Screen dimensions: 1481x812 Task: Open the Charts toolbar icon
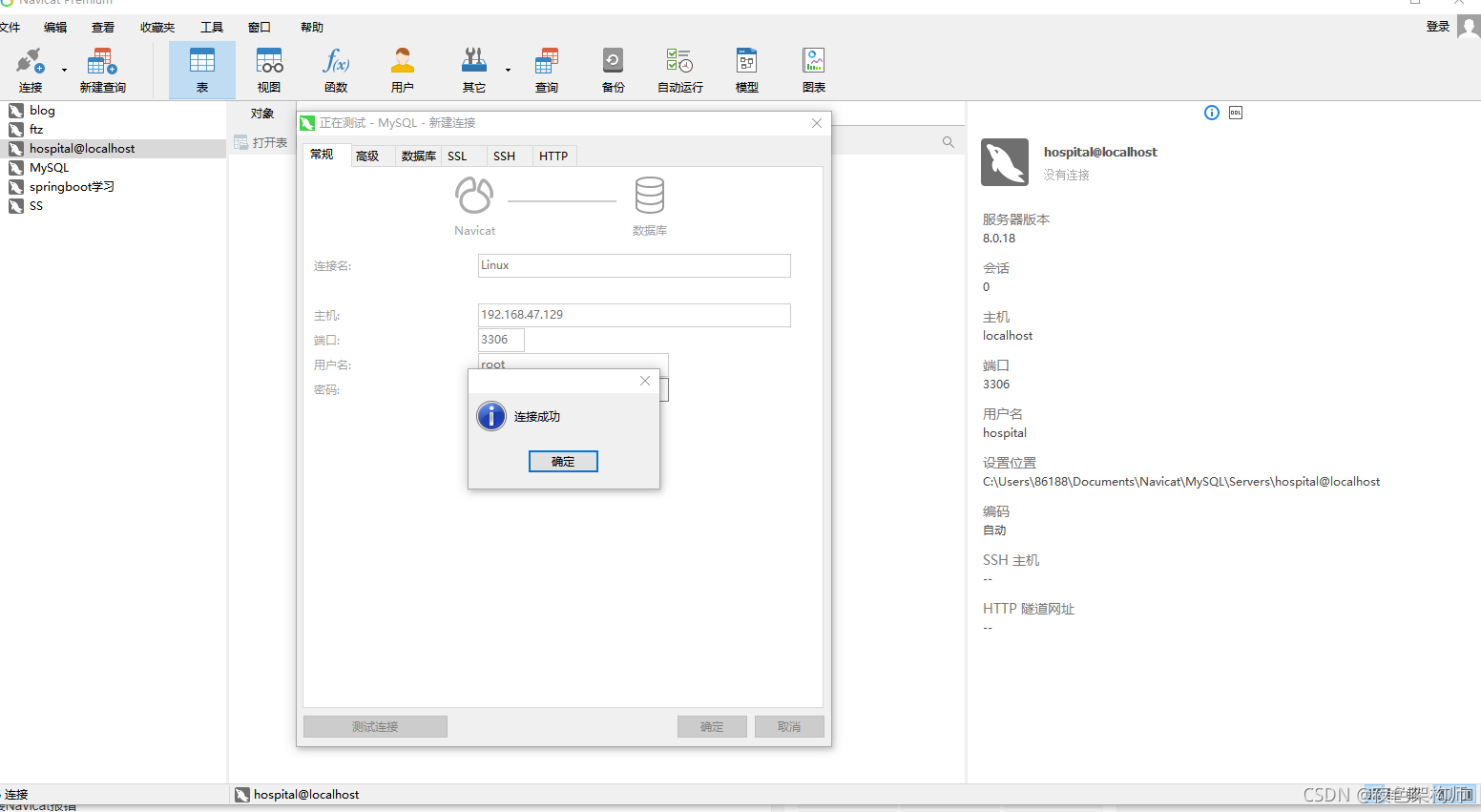(x=814, y=71)
